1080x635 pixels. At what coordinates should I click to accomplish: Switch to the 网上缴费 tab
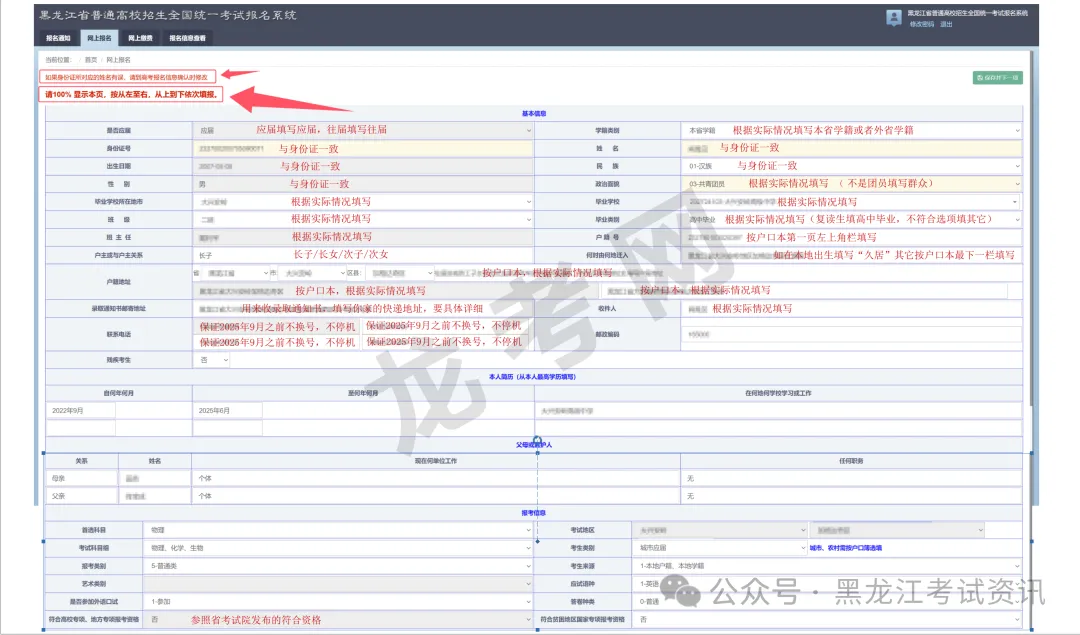tap(139, 38)
